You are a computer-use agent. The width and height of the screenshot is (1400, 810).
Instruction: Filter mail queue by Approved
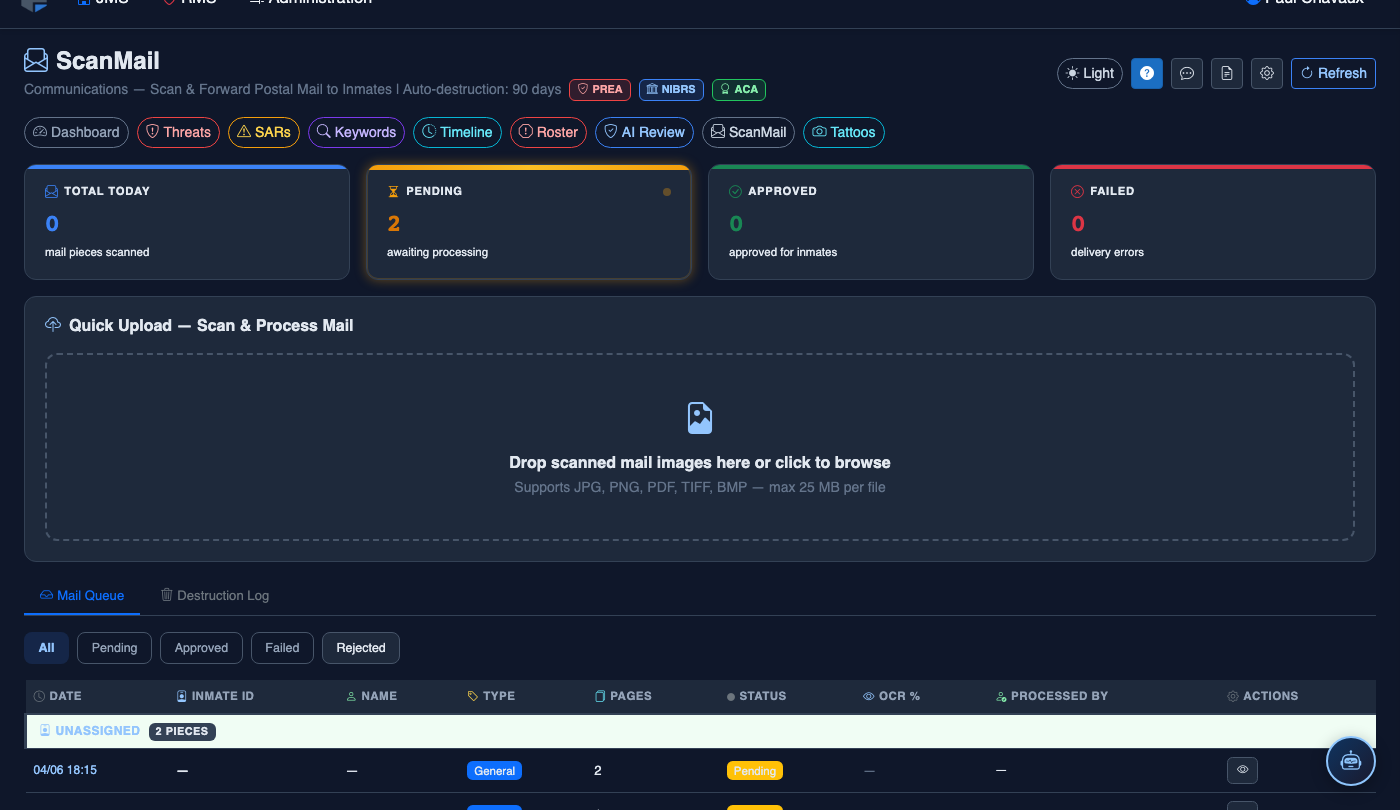(201, 648)
